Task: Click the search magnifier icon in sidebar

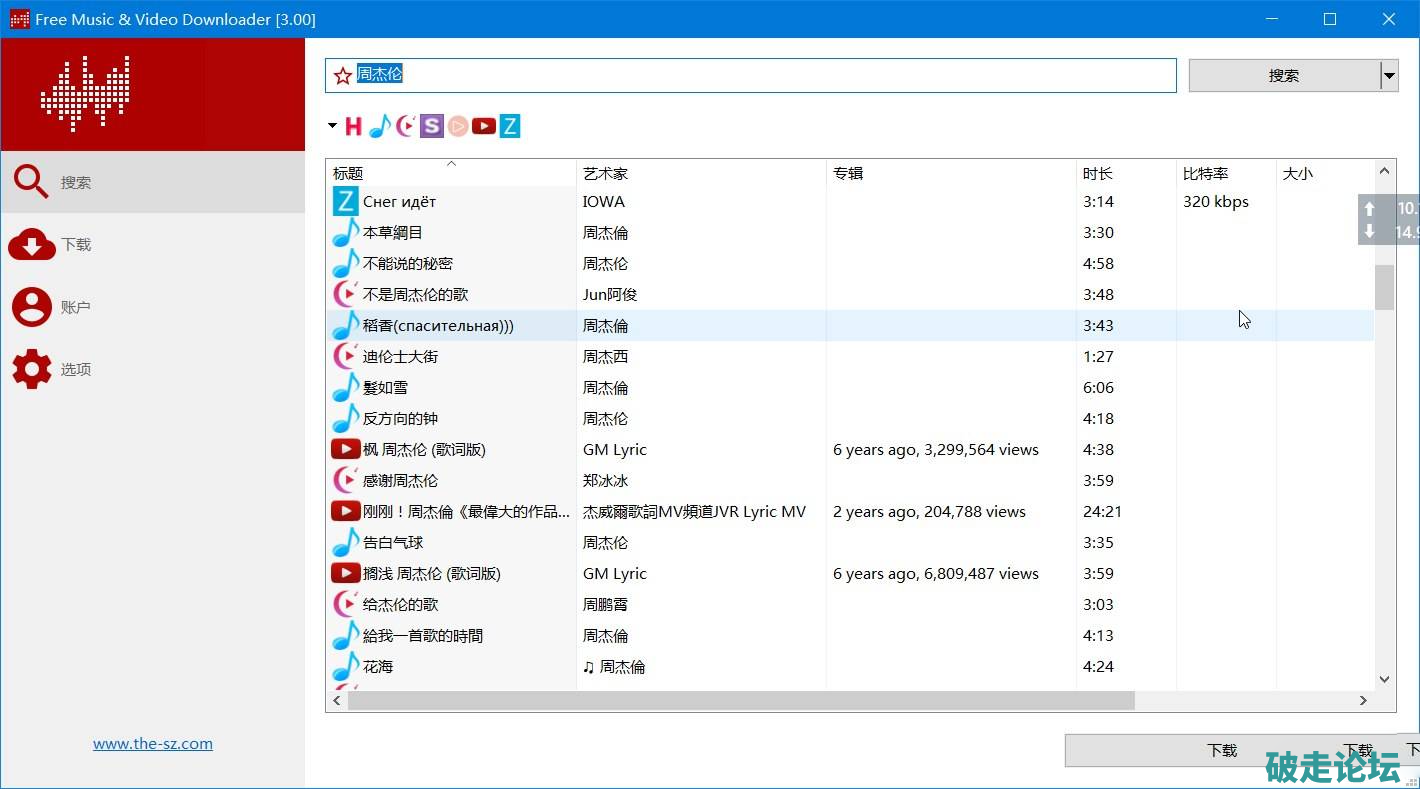Action: pos(31,182)
